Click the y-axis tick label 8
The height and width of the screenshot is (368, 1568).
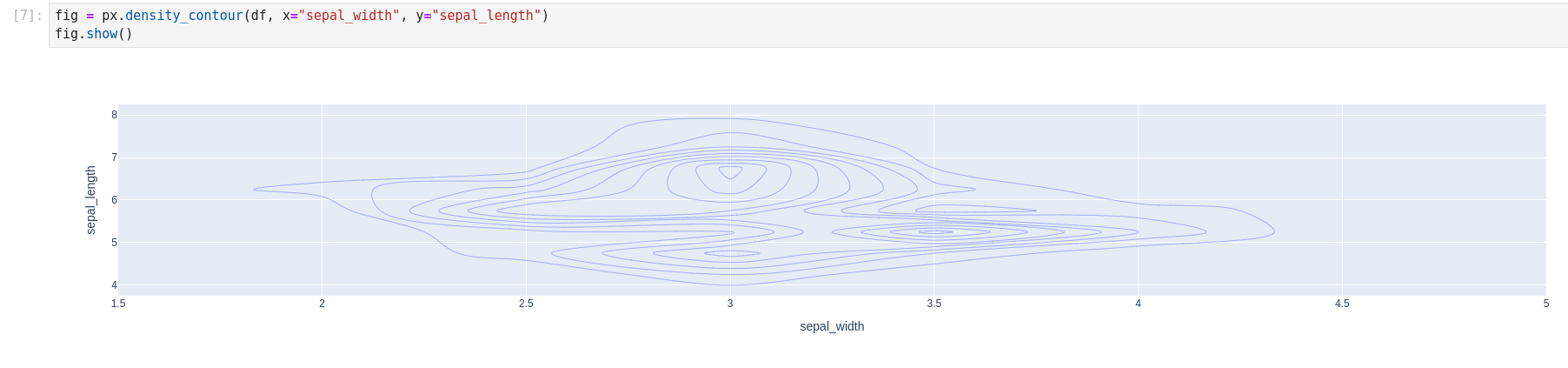coord(114,115)
